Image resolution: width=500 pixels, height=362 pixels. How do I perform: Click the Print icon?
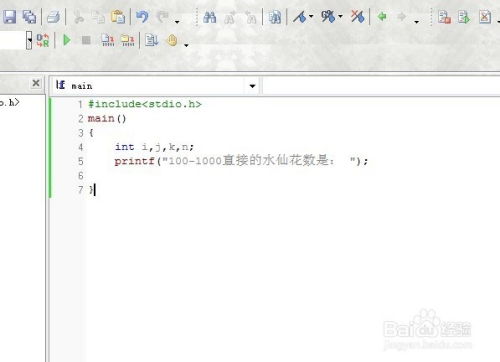pos(53,17)
